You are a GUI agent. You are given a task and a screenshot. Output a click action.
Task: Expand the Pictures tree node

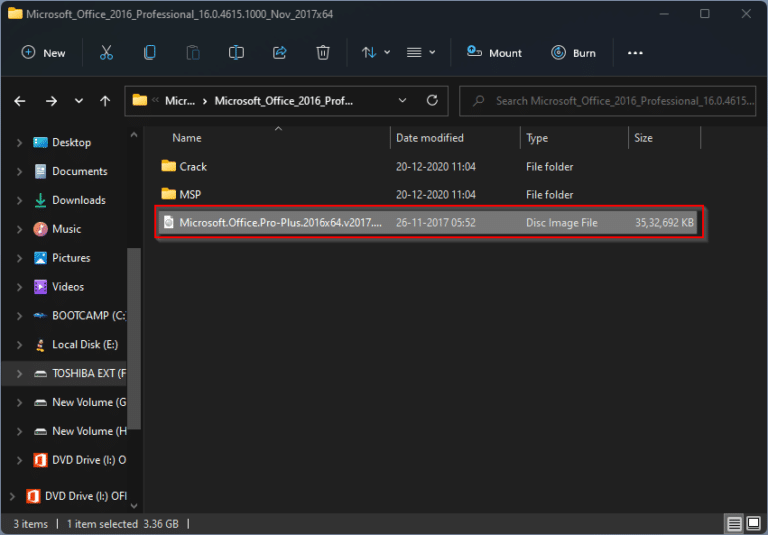[19, 258]
